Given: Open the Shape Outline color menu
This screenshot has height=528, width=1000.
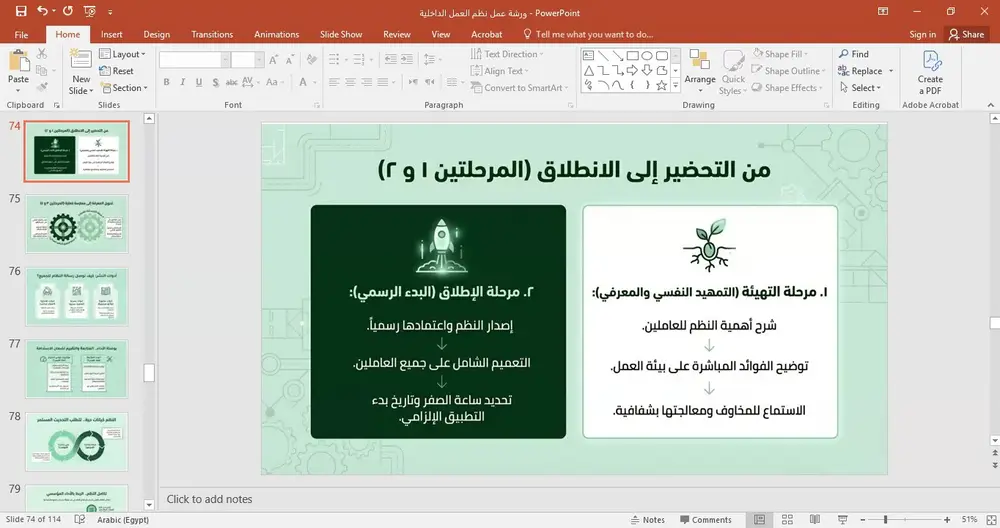Looking at the screenshot, I should click(788, 71).
